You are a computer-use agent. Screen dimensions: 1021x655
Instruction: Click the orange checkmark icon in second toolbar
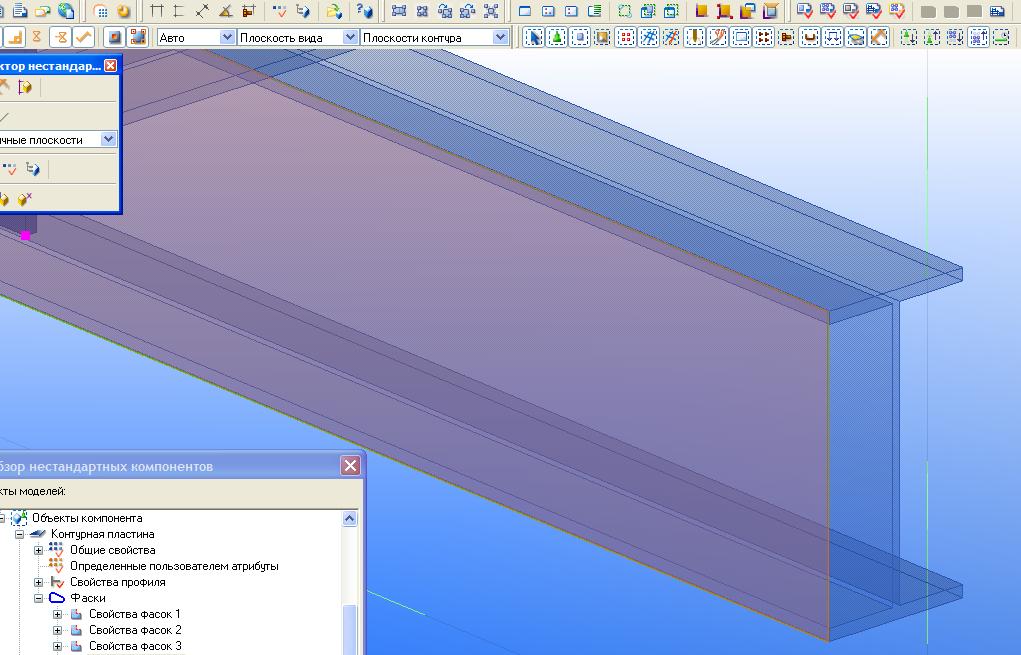[x=84, y=37]
